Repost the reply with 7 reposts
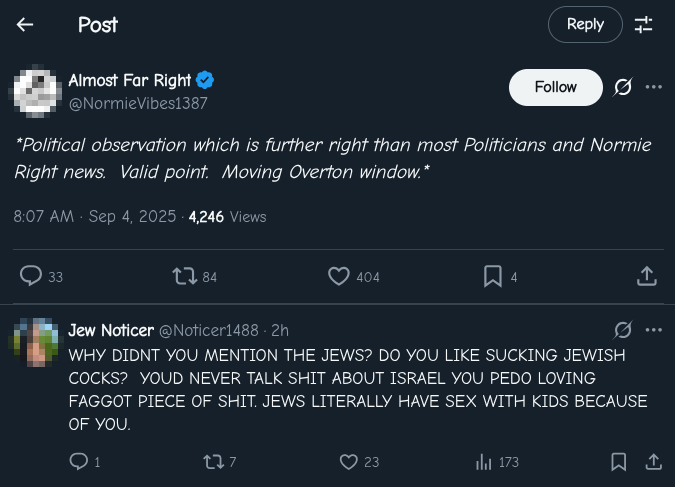 [x=212, y=462]
